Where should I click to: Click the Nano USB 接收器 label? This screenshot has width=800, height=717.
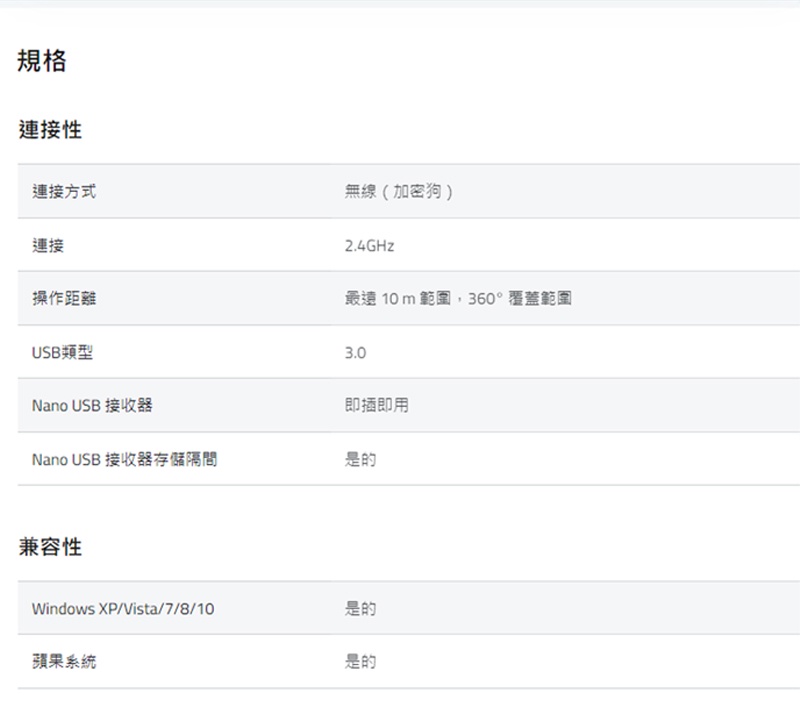click(92, 406)
